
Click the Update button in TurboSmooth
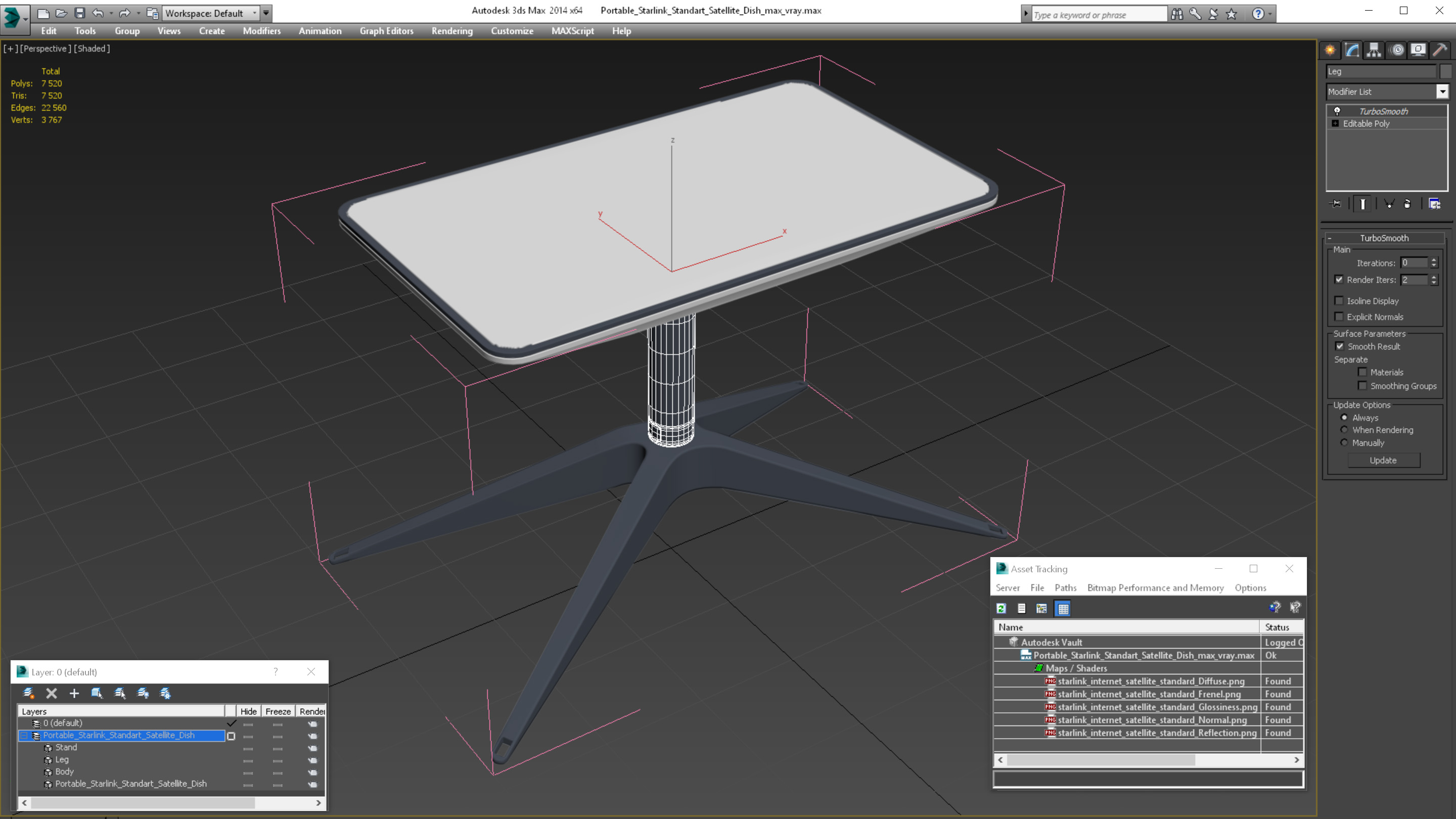(x=1383, y=460)
